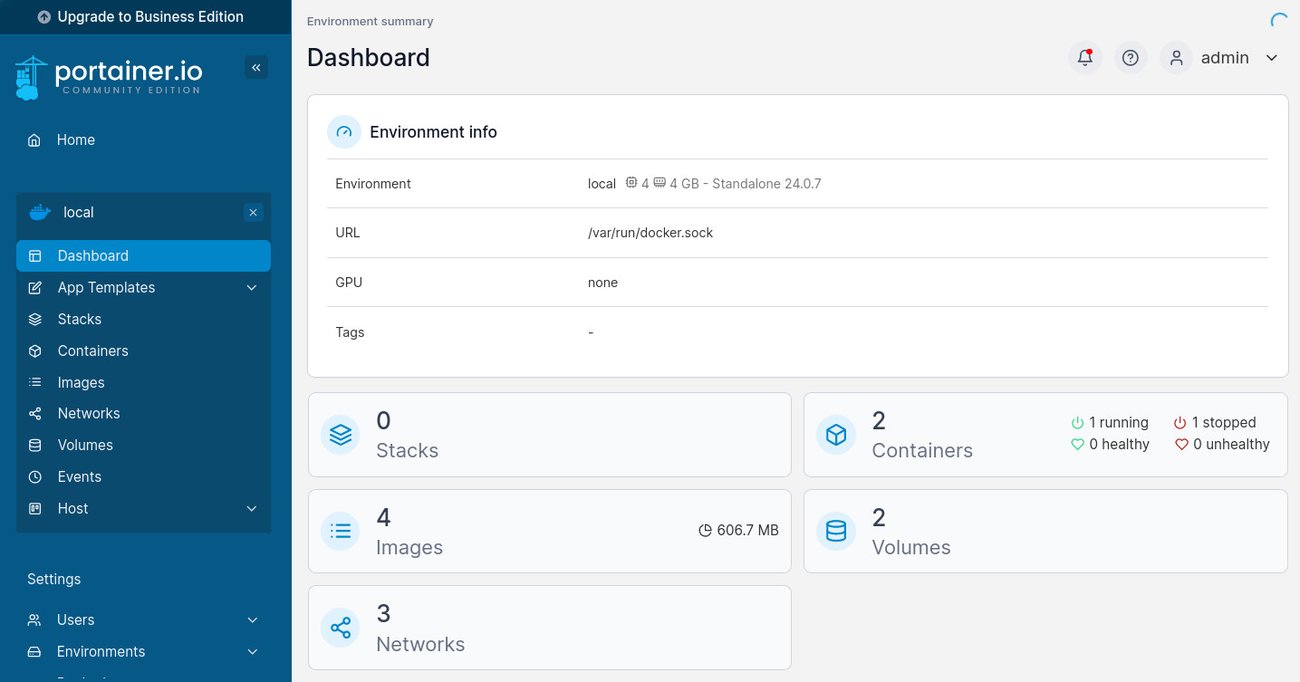The image size is (1300, 682).
Task: Click the Portainer.io logo
Action: [108, 75]
